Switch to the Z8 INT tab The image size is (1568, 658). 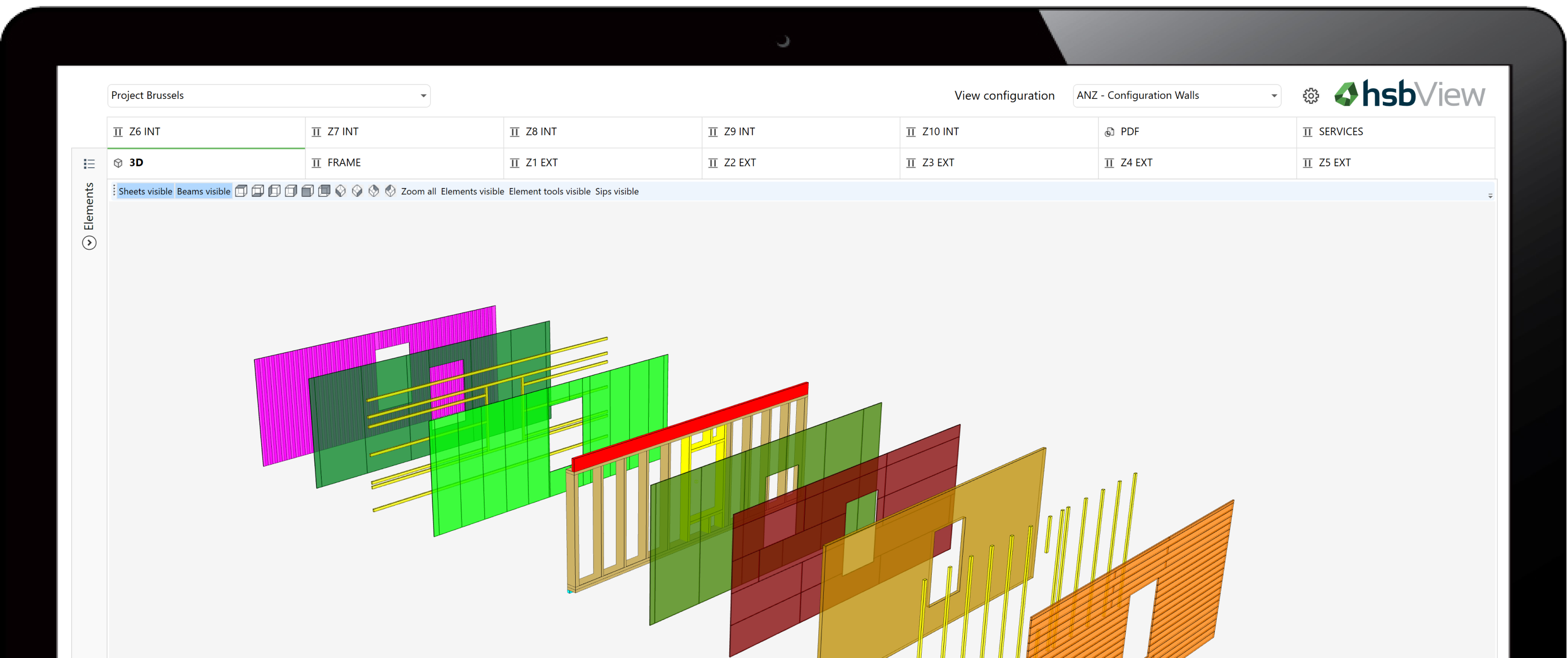[603, 132]
